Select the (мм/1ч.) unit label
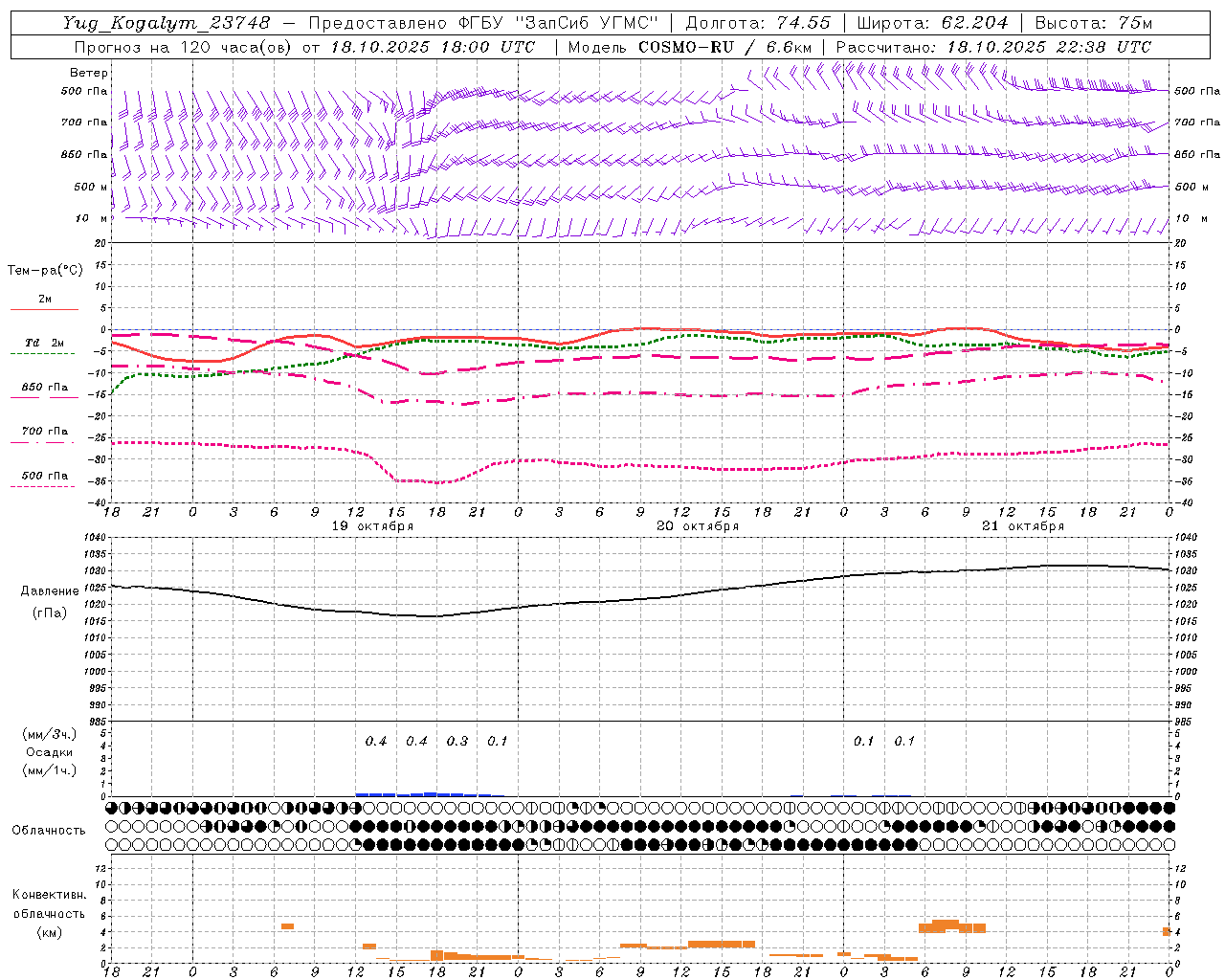The height and width of the screenshot is (980, 1225). (x=50, y=770)
